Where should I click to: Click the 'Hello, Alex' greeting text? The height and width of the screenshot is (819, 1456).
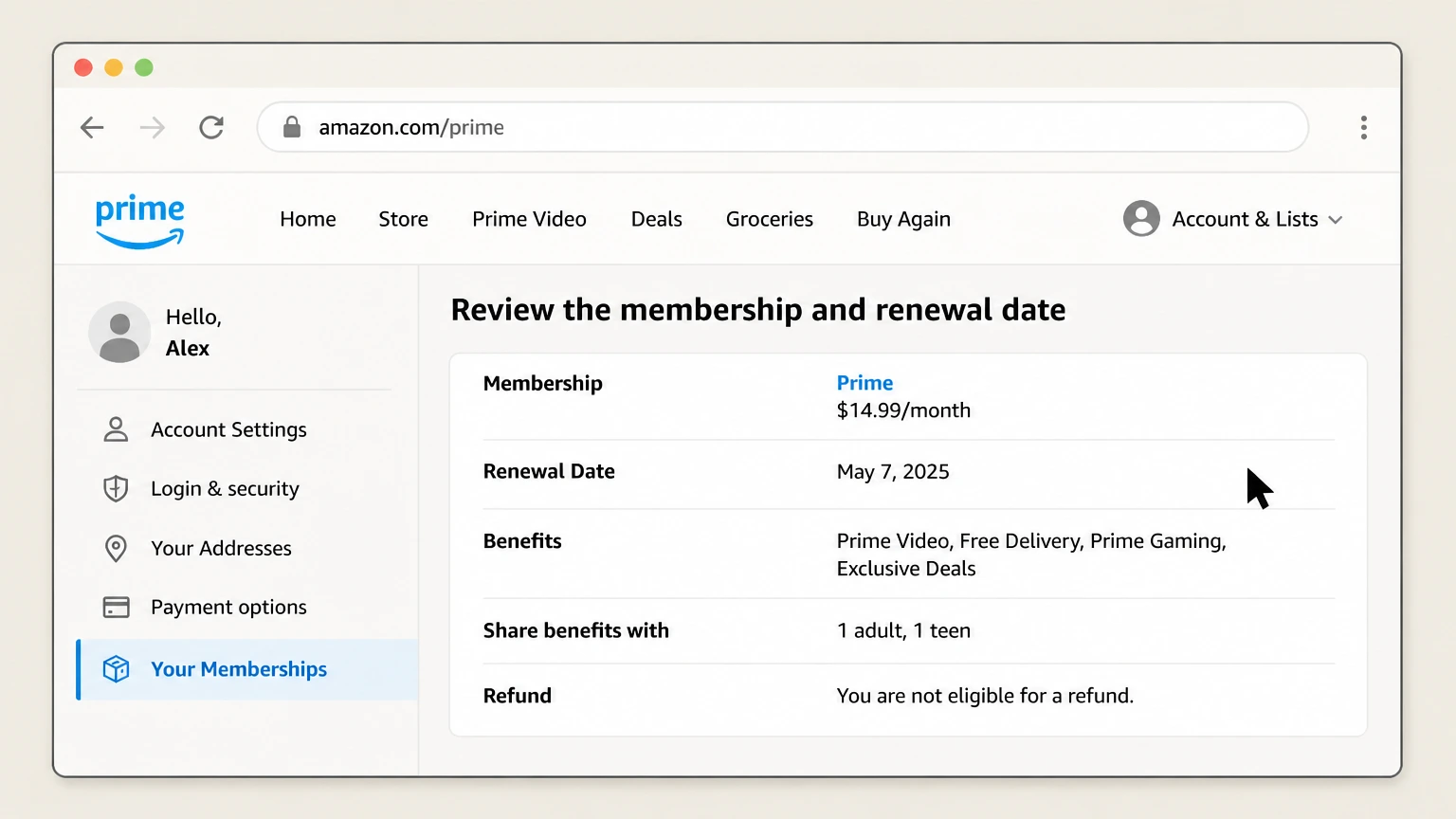pos(193,333)
